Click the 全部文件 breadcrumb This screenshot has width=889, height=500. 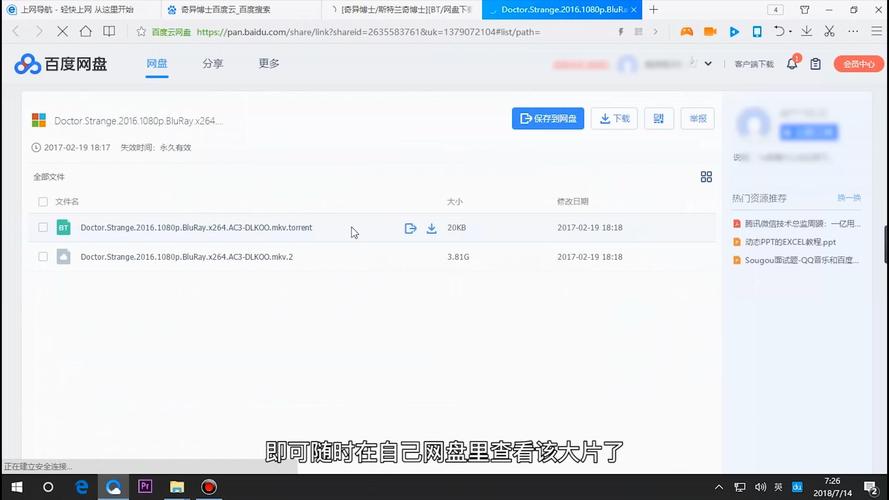[49, 177]
